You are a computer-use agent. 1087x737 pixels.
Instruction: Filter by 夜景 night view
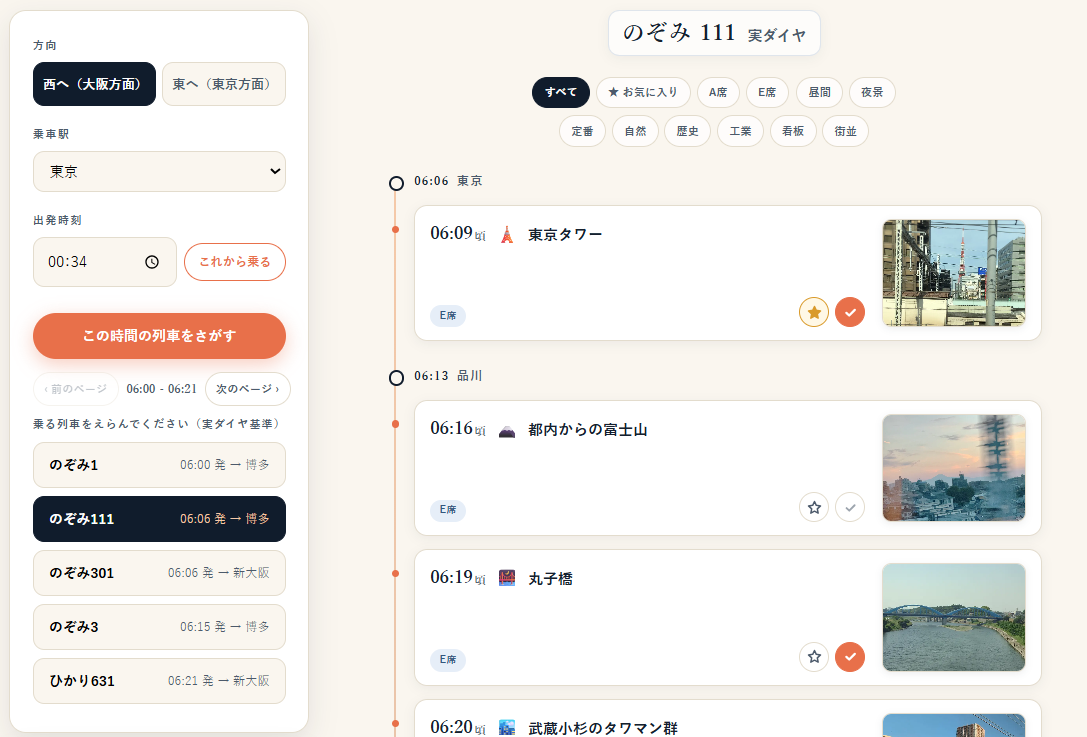872,92
